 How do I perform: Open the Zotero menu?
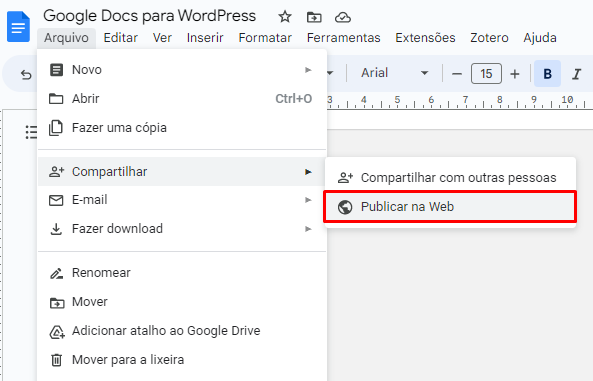489,38
